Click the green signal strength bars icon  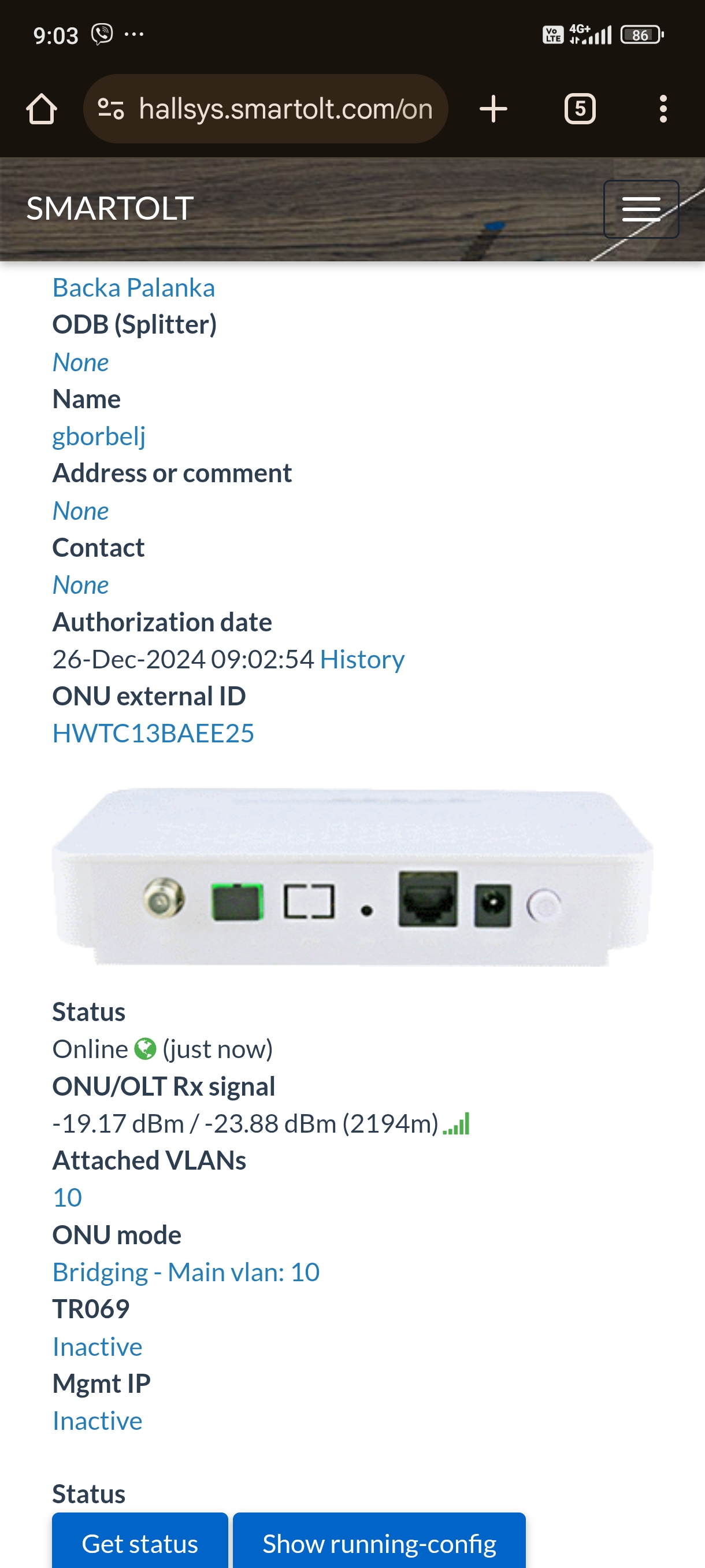click(456, 1123)
